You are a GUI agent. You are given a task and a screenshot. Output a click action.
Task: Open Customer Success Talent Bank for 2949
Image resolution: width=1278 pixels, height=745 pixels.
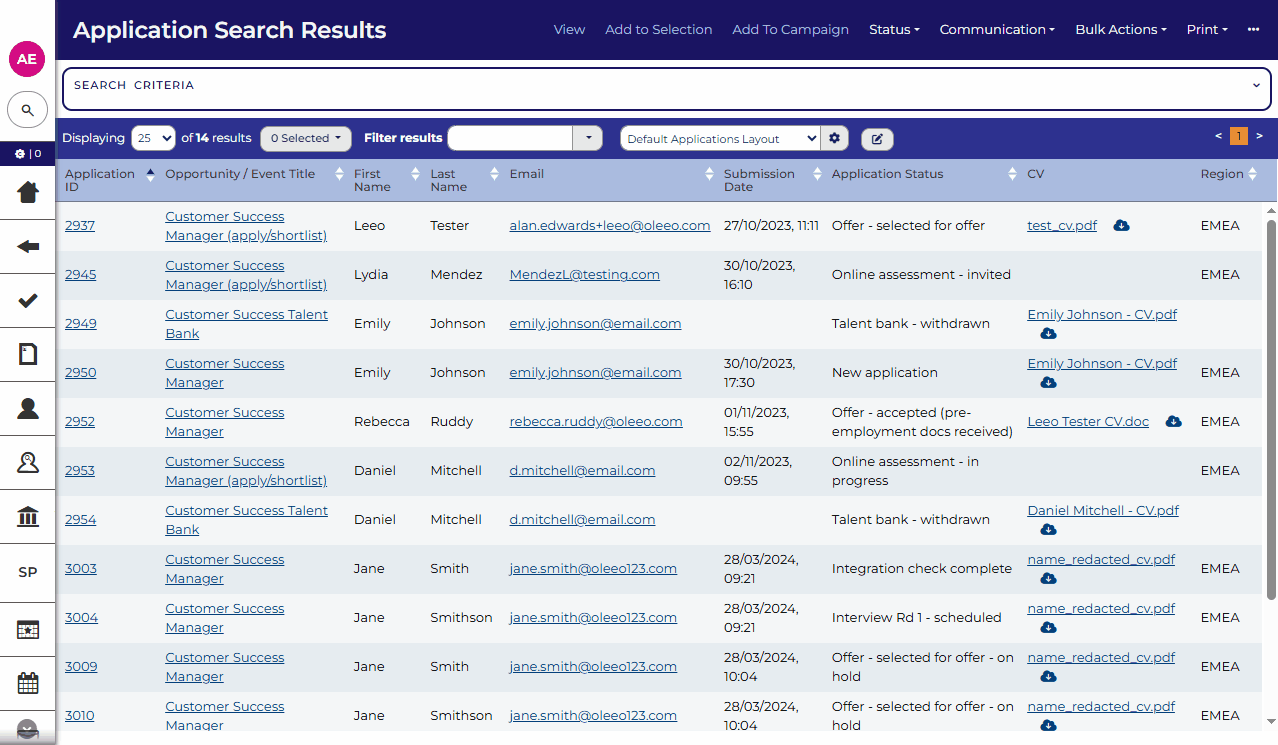click(x=246, y=324)
